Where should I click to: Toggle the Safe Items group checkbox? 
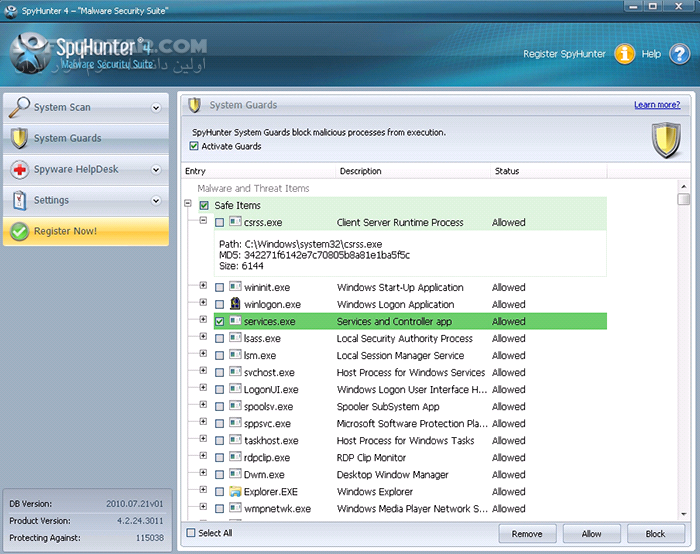(204, 205)
